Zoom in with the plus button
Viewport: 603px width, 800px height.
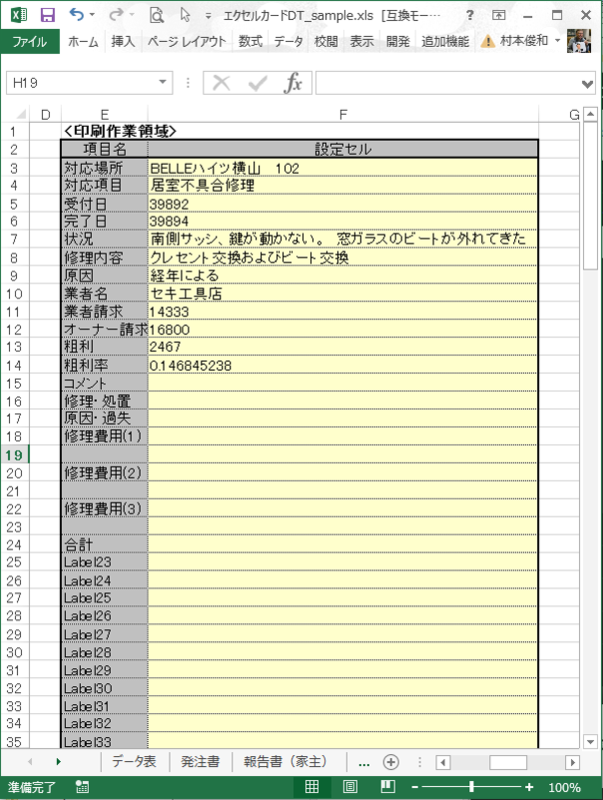pyautogui.click(x=529, y=787)
